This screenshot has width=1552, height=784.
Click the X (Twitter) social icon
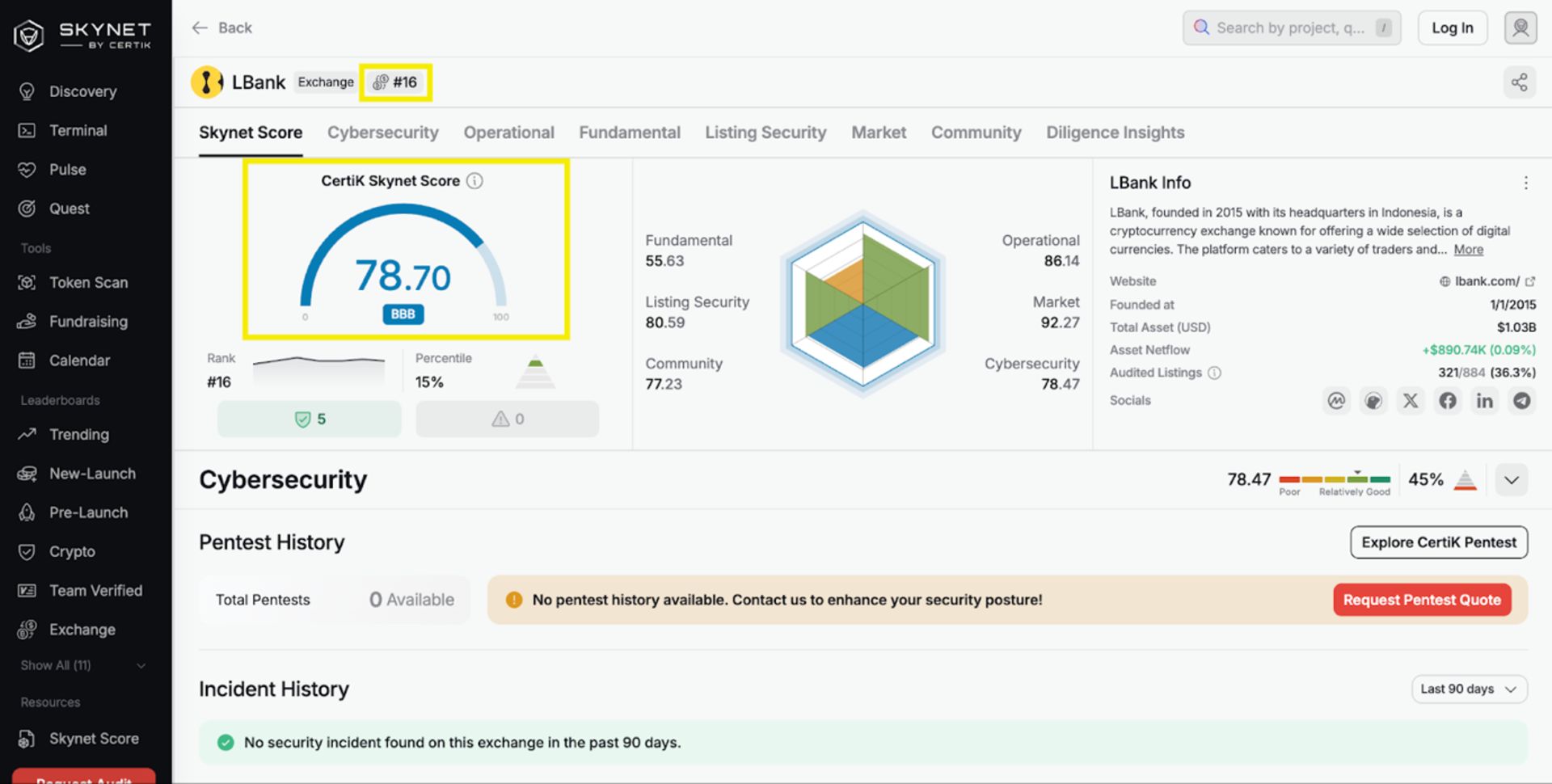click(1411, 401)
